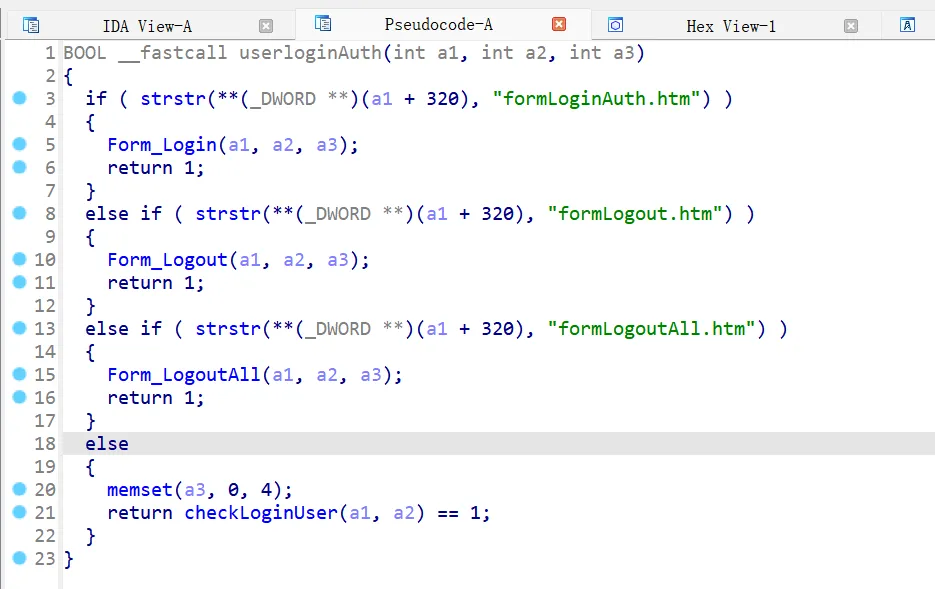Toggle the breakpoint dot on line 3
Screen dimensions: 935x589
[19, 98]
